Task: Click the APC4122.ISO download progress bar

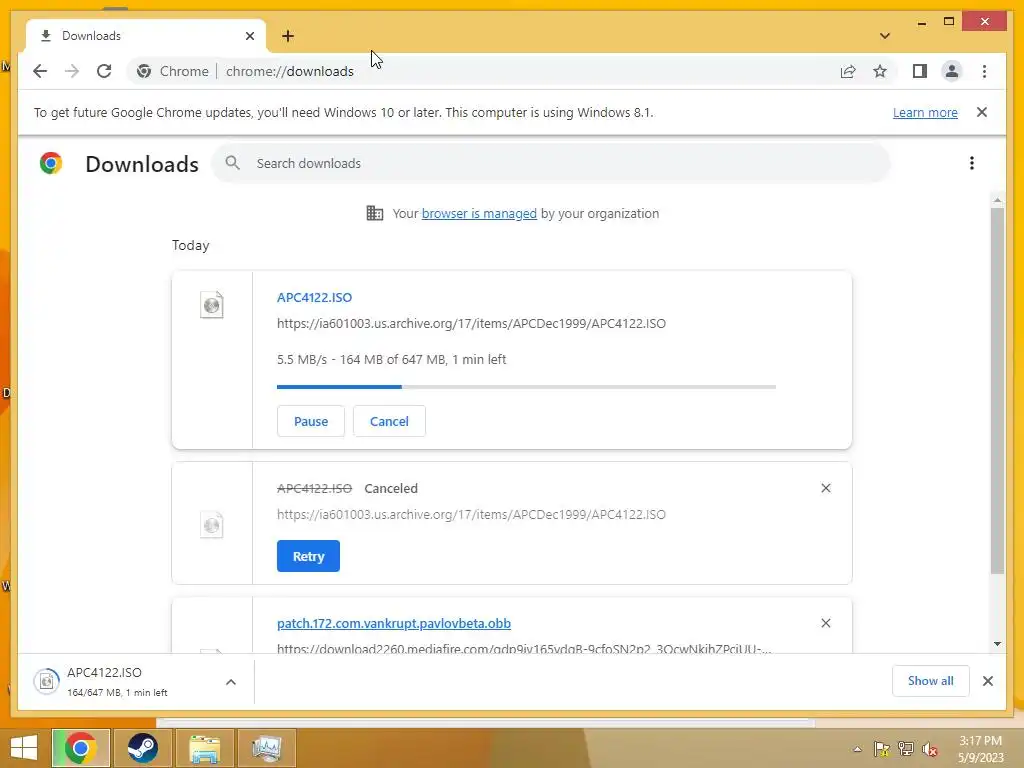Action: pos(526,387)
